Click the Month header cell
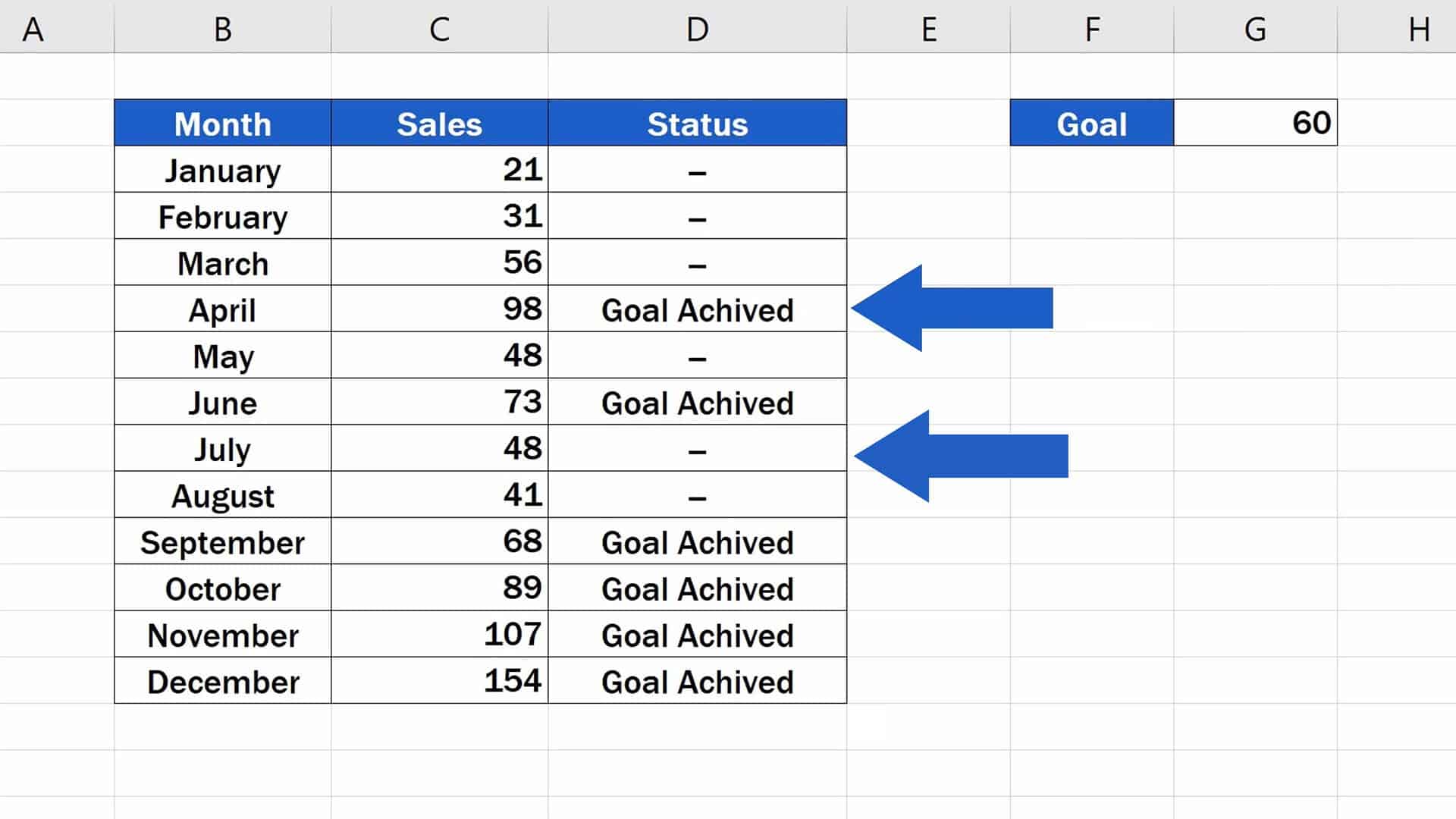The height and width of the screenshot is (819, 1456). [x=222, y=123]
